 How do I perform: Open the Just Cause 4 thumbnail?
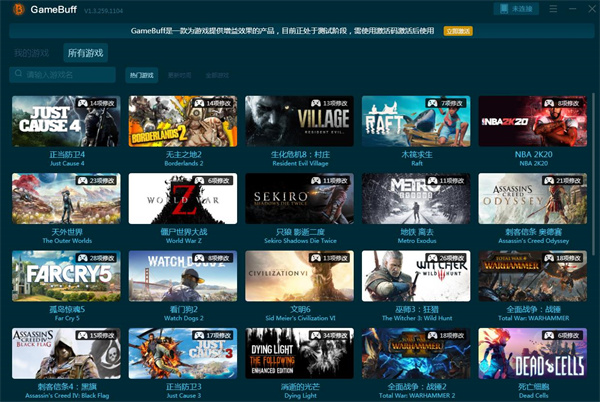tap(66, 121)
